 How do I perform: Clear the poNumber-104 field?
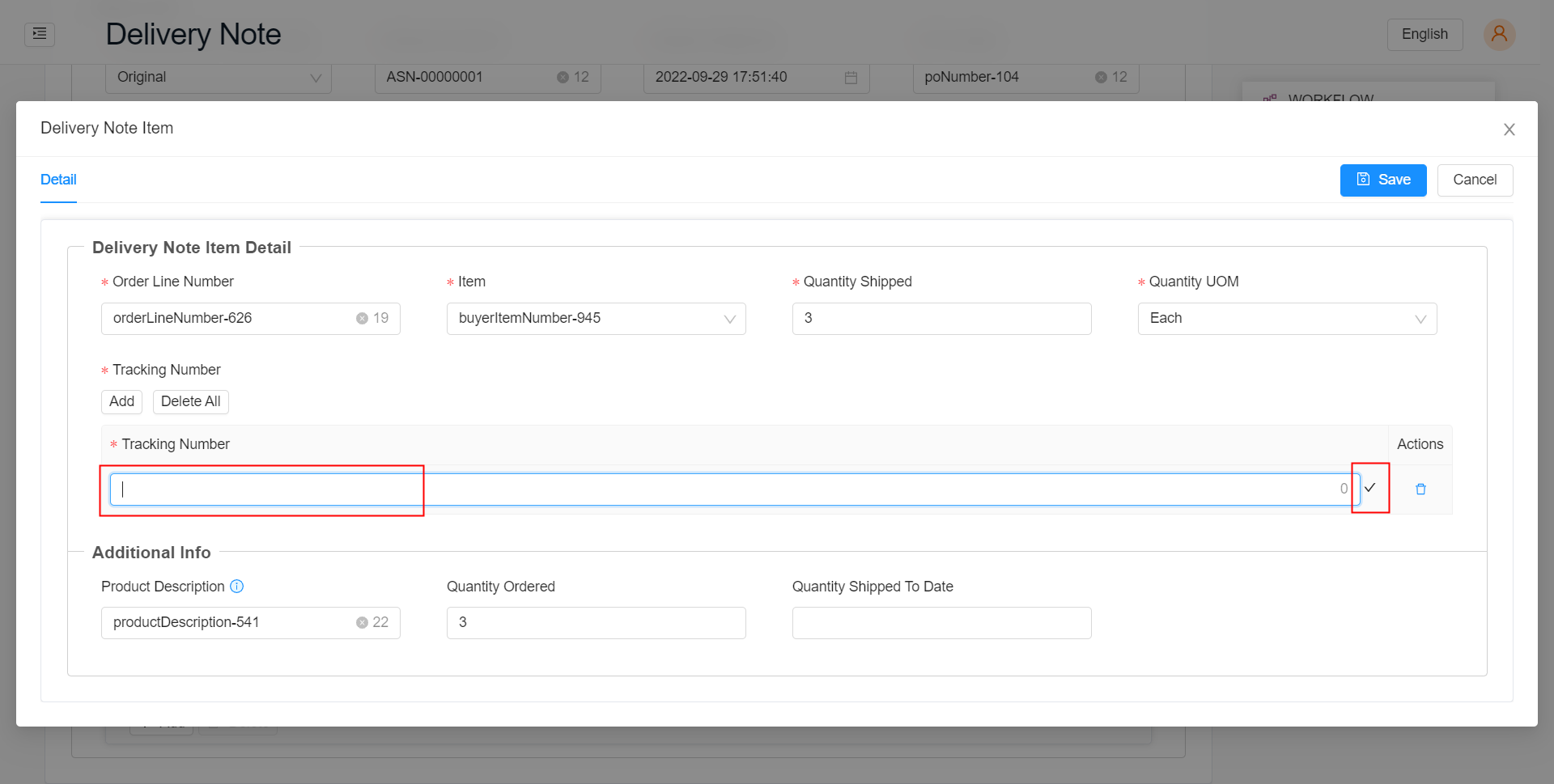[x=1101, y=77]
